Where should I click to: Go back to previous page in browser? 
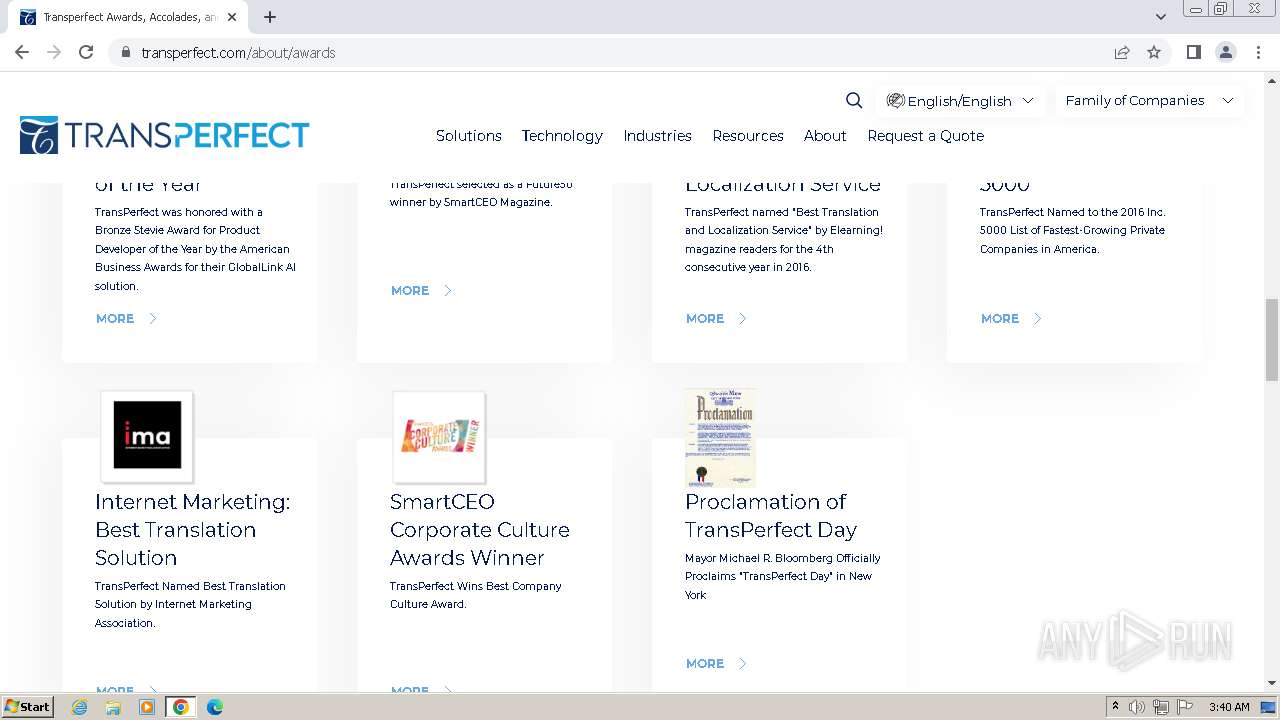click(22, 52)
